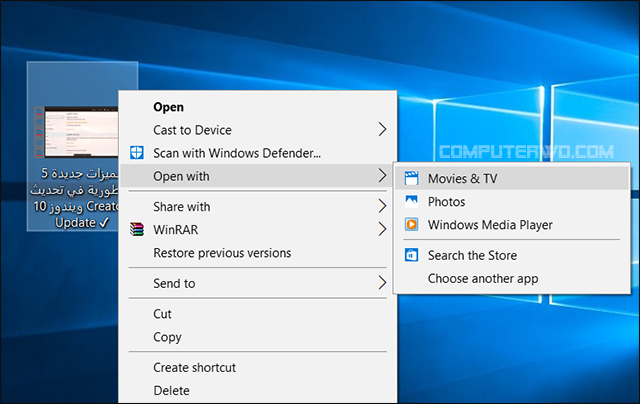The width and height of the screenshot is (640, 404).
Task: Click the Arabic filename under the desktop file
Action: [78, 198]
